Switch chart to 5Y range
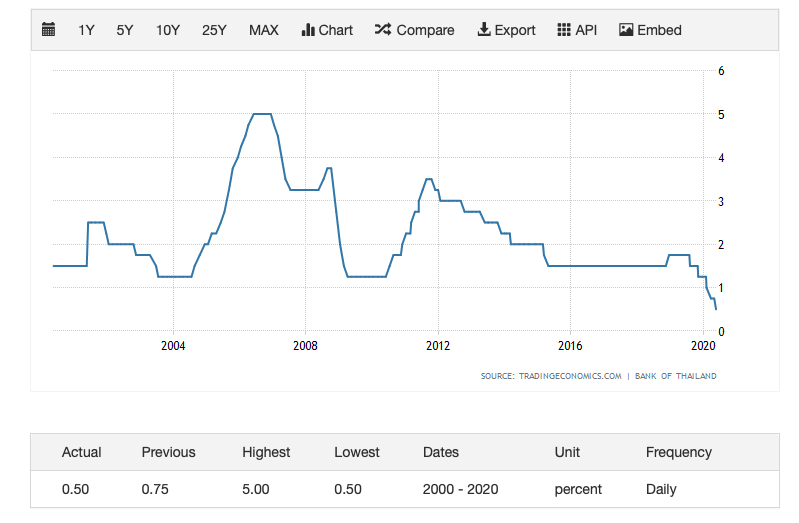Viewport: 799px width, 523px height. [x=124, y=30]
